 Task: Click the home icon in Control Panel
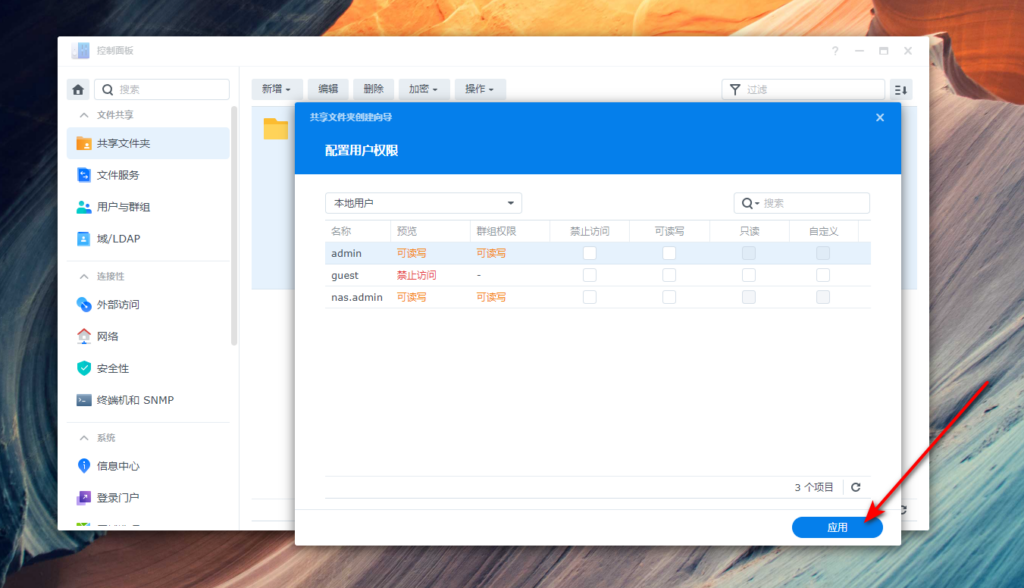[x=78, y=90]
